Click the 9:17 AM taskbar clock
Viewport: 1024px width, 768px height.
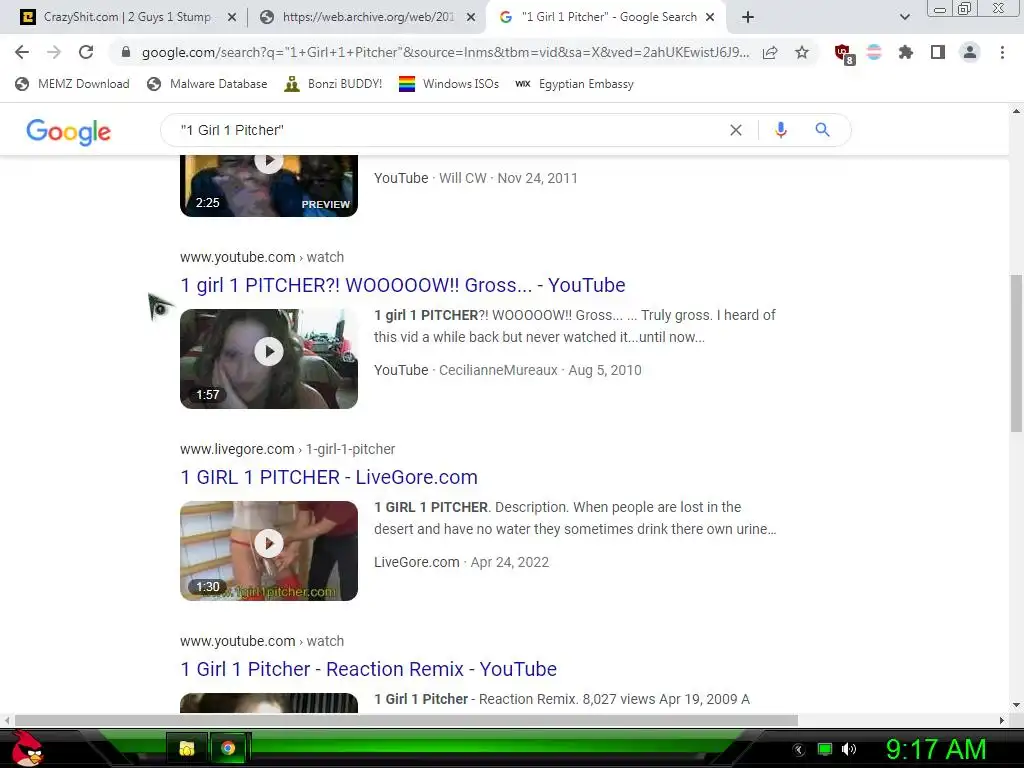click(936, 749)
